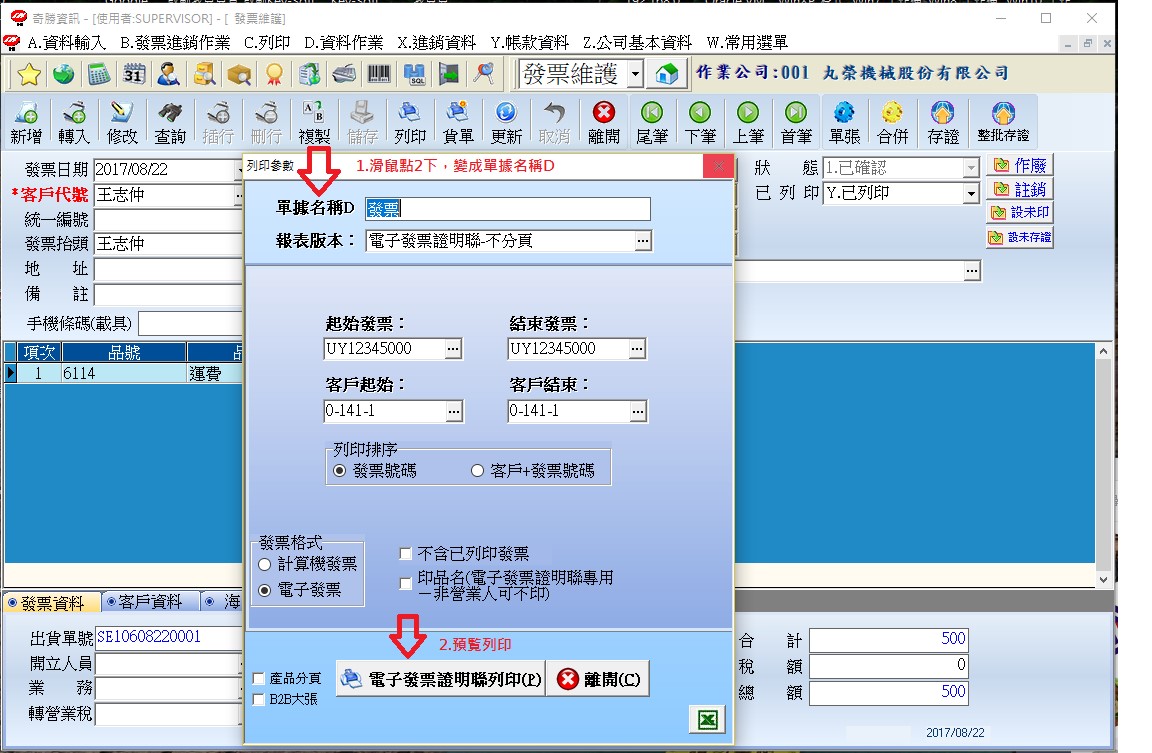Check the 產品分頁 checkbox
This screenshot has height=753, width=1152.
coord(260,679)
